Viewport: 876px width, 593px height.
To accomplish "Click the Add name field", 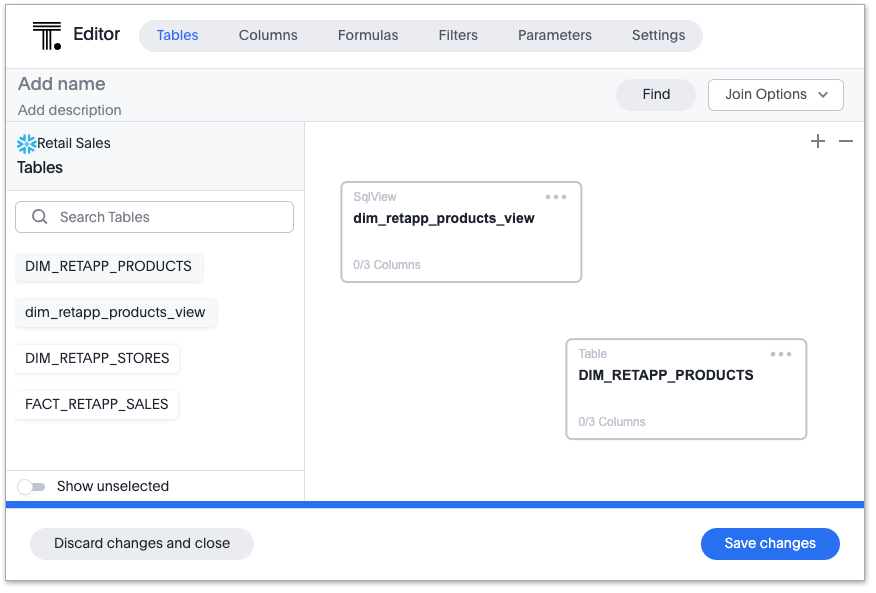I will click(62, 85).
